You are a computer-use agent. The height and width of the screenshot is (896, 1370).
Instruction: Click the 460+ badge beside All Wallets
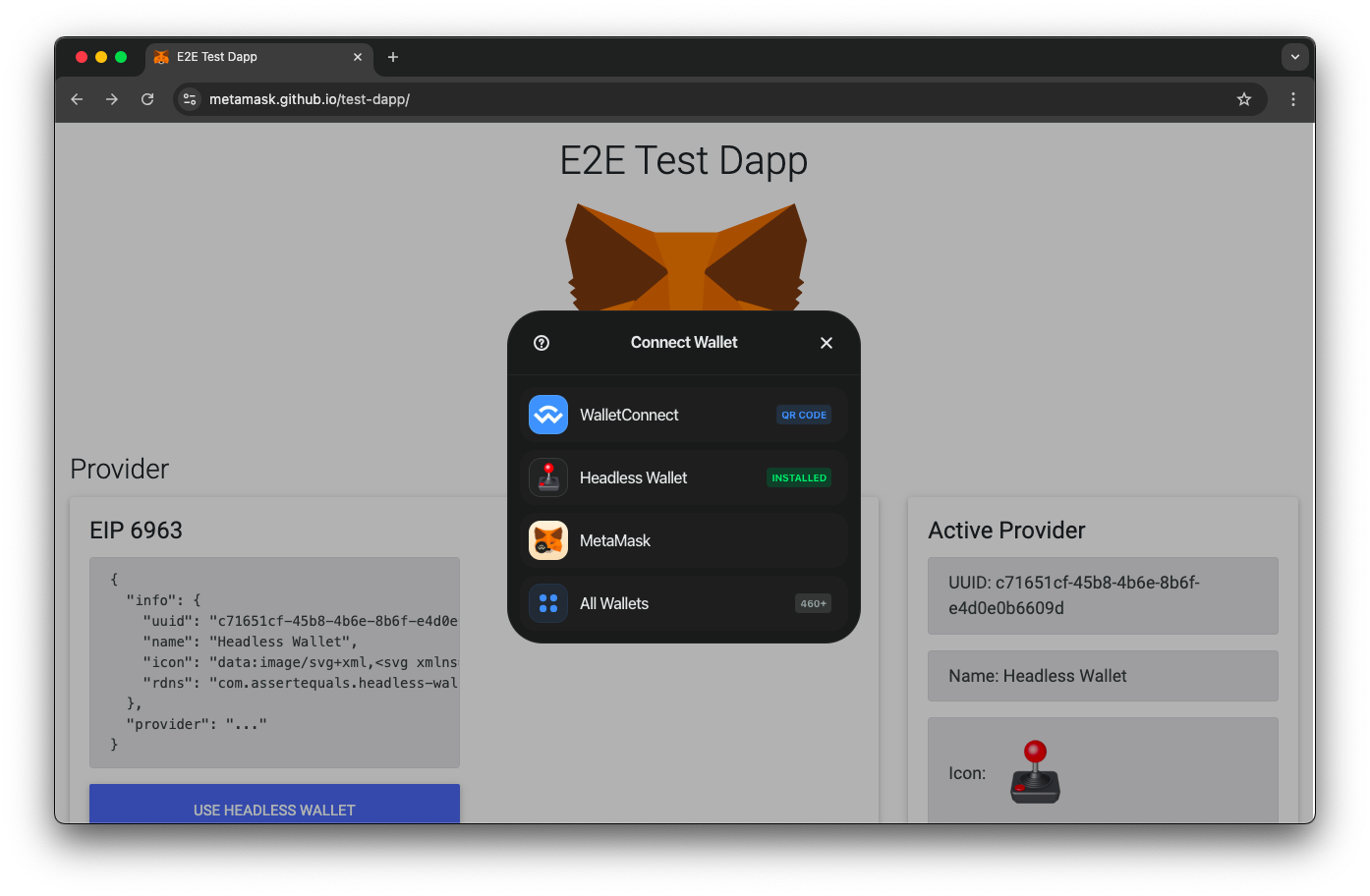point(813,603)
